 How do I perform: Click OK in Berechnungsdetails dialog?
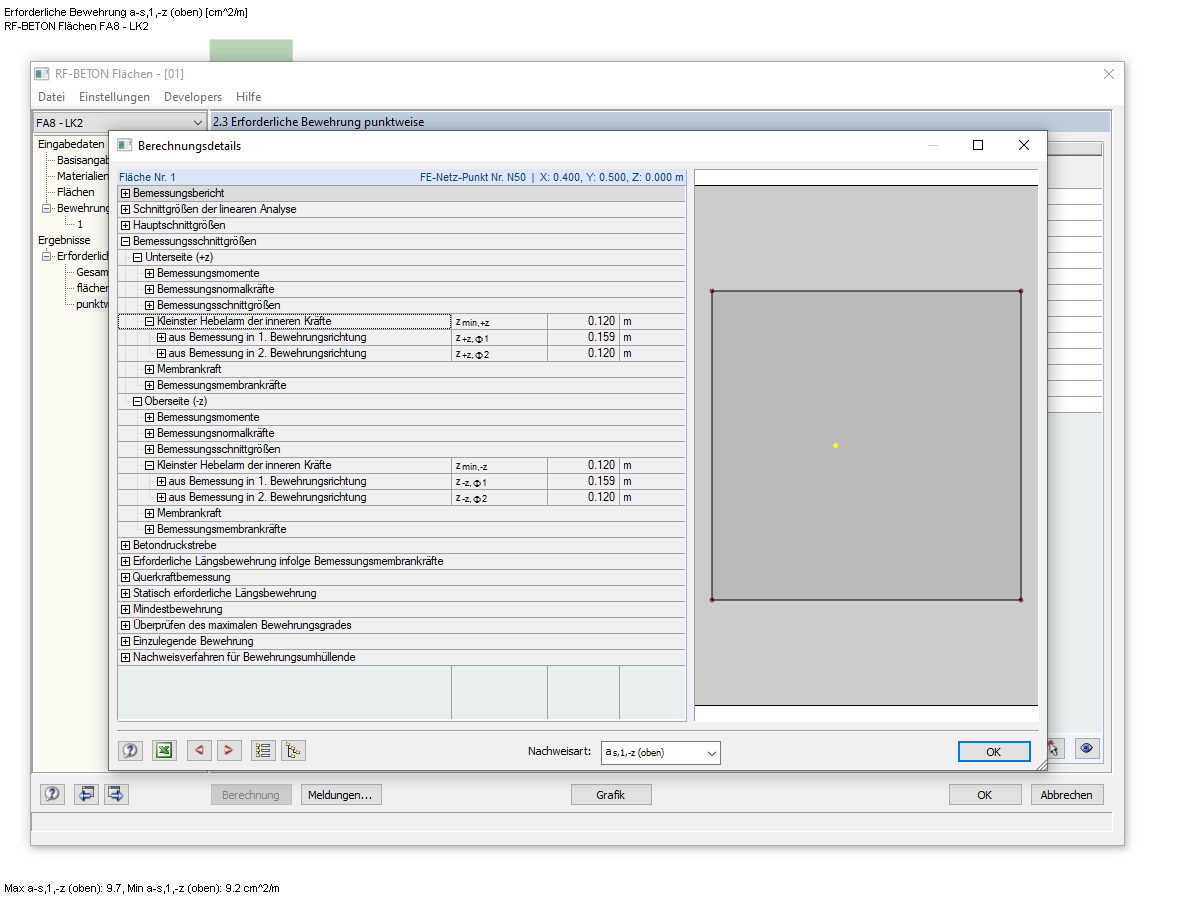[x=994, y=752]
